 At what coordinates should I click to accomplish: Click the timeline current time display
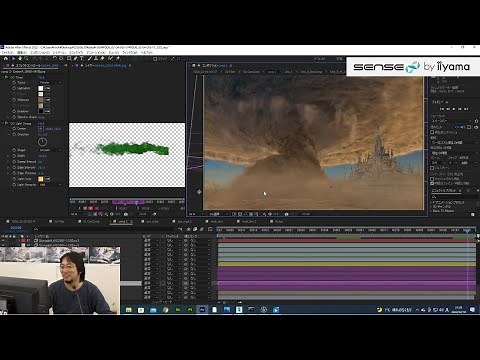pos(16,228)
